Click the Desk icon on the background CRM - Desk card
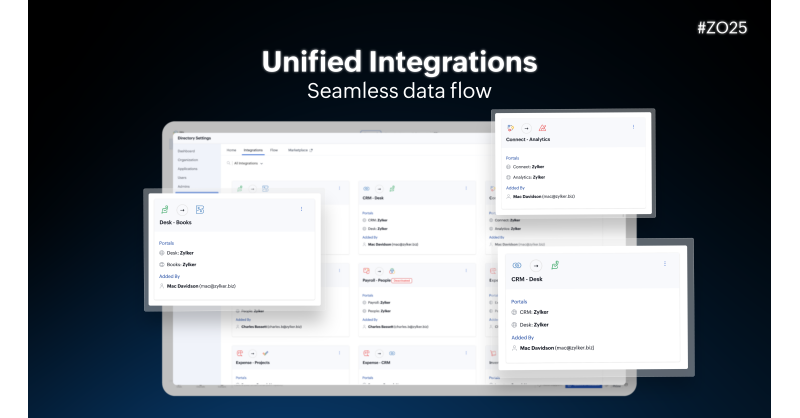The image size is (800, 418). 392,189
